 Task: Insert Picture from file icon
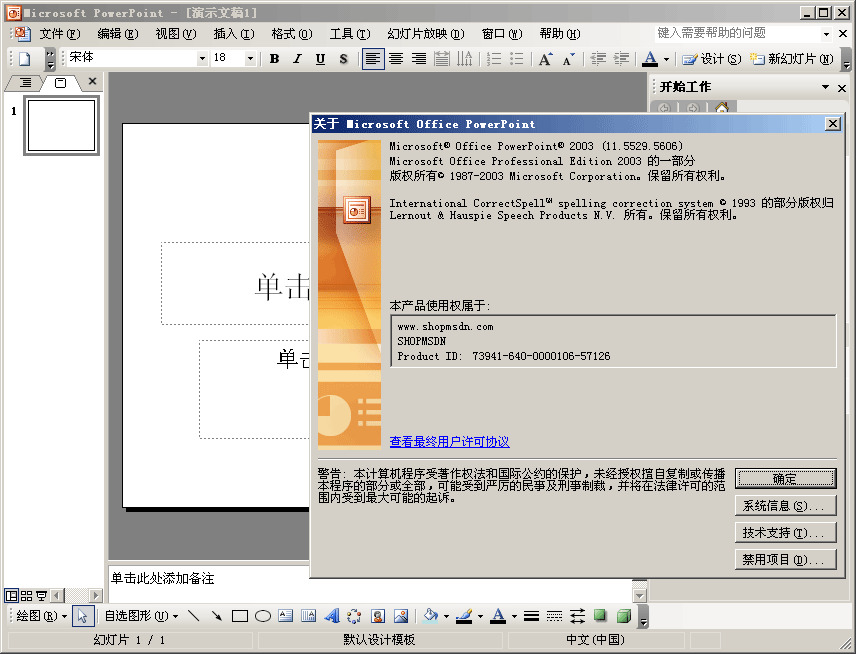click(x=401, y=616)
